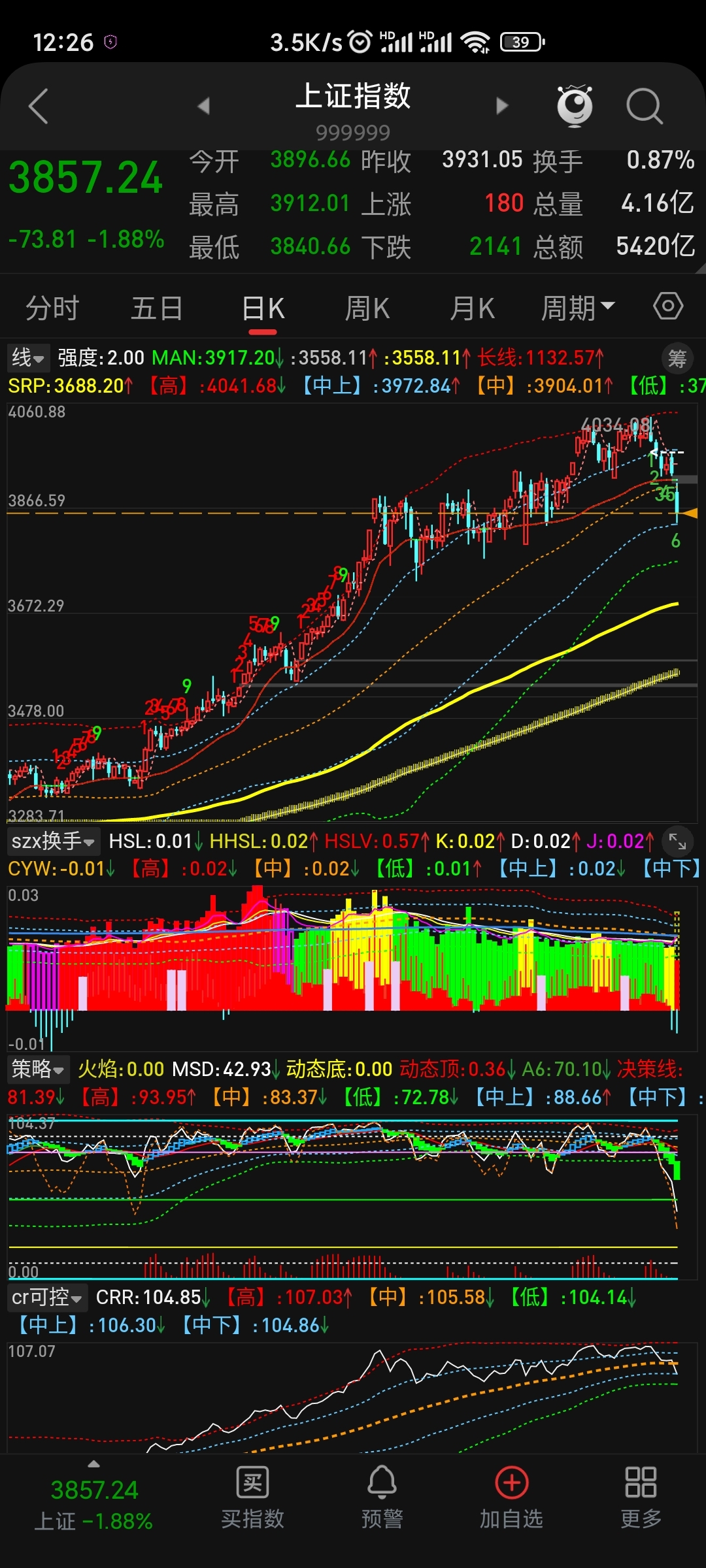Tap the current price 3857.24
Screen dimensions: 706x1568
coord(86,178)
